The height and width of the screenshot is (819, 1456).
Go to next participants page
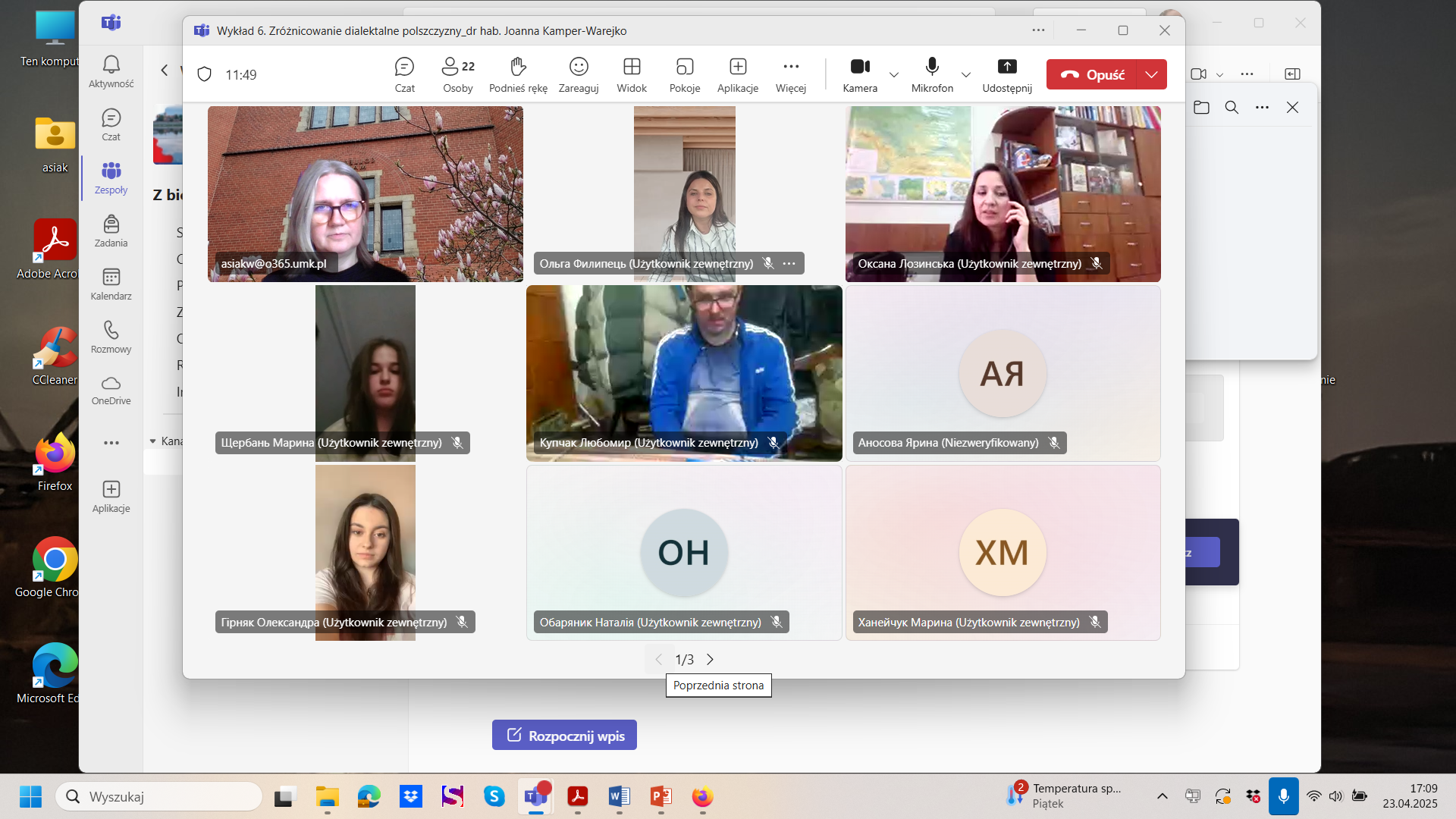coord(711,660)
